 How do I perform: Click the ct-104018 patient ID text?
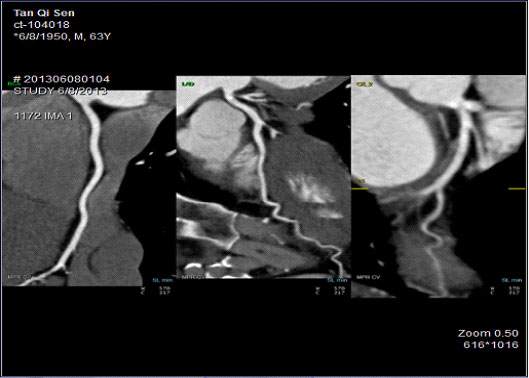pos(41,25)
